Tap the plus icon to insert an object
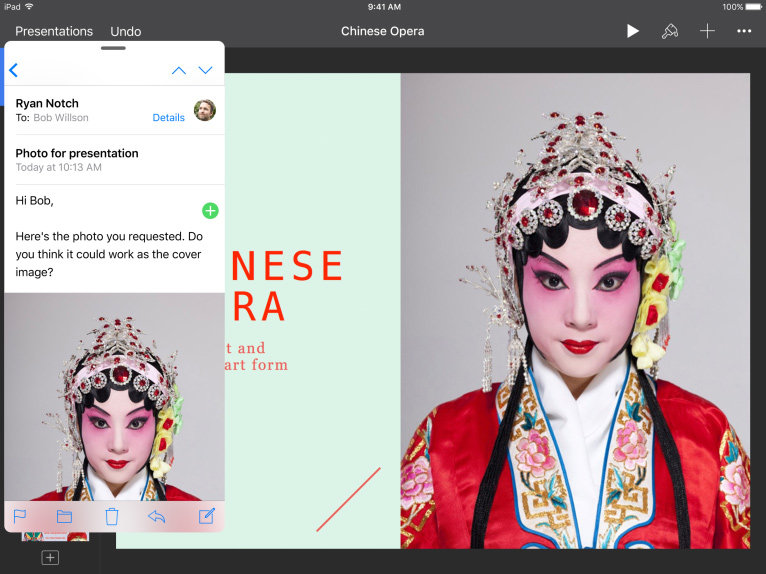The image size is (766, 574). [x=707, y=31]
